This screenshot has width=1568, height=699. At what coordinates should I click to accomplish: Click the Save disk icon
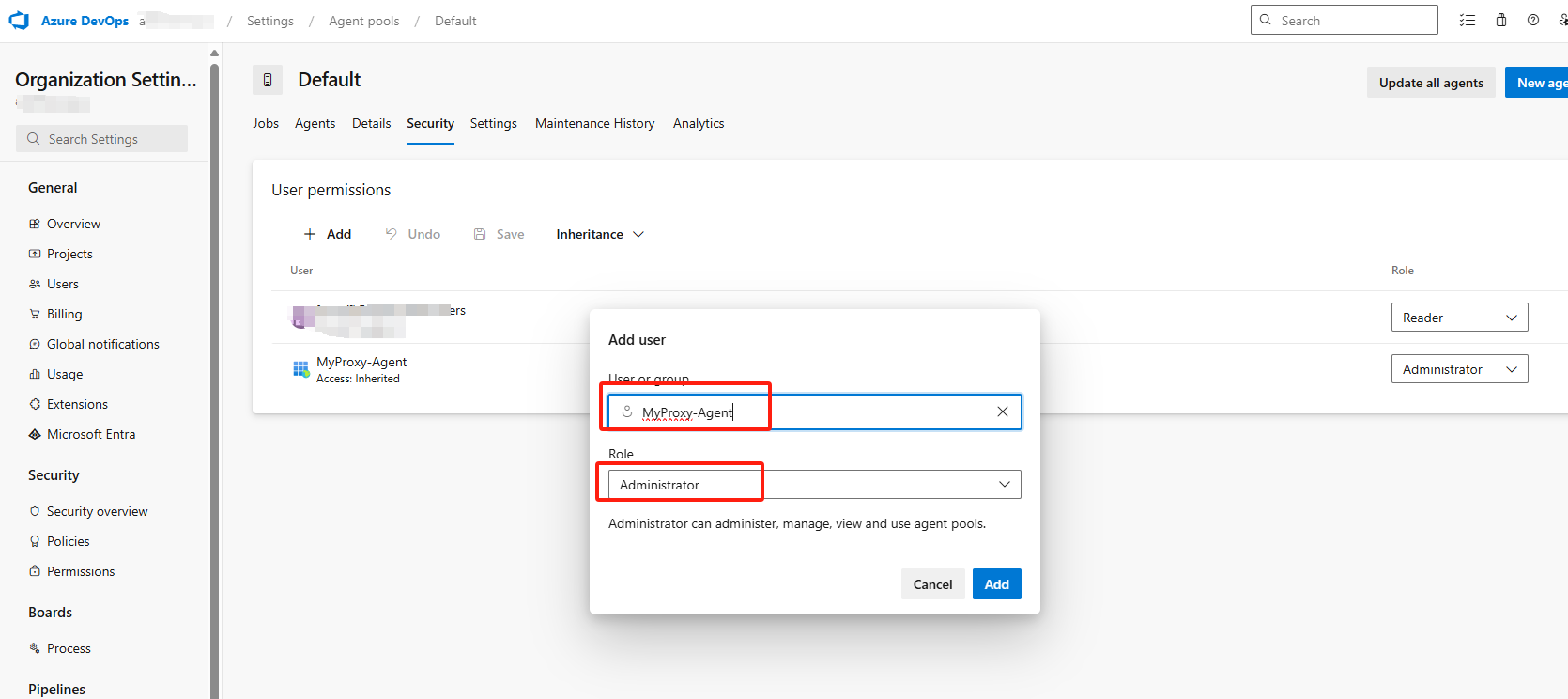pyautogui.click(x=480, y=234)
